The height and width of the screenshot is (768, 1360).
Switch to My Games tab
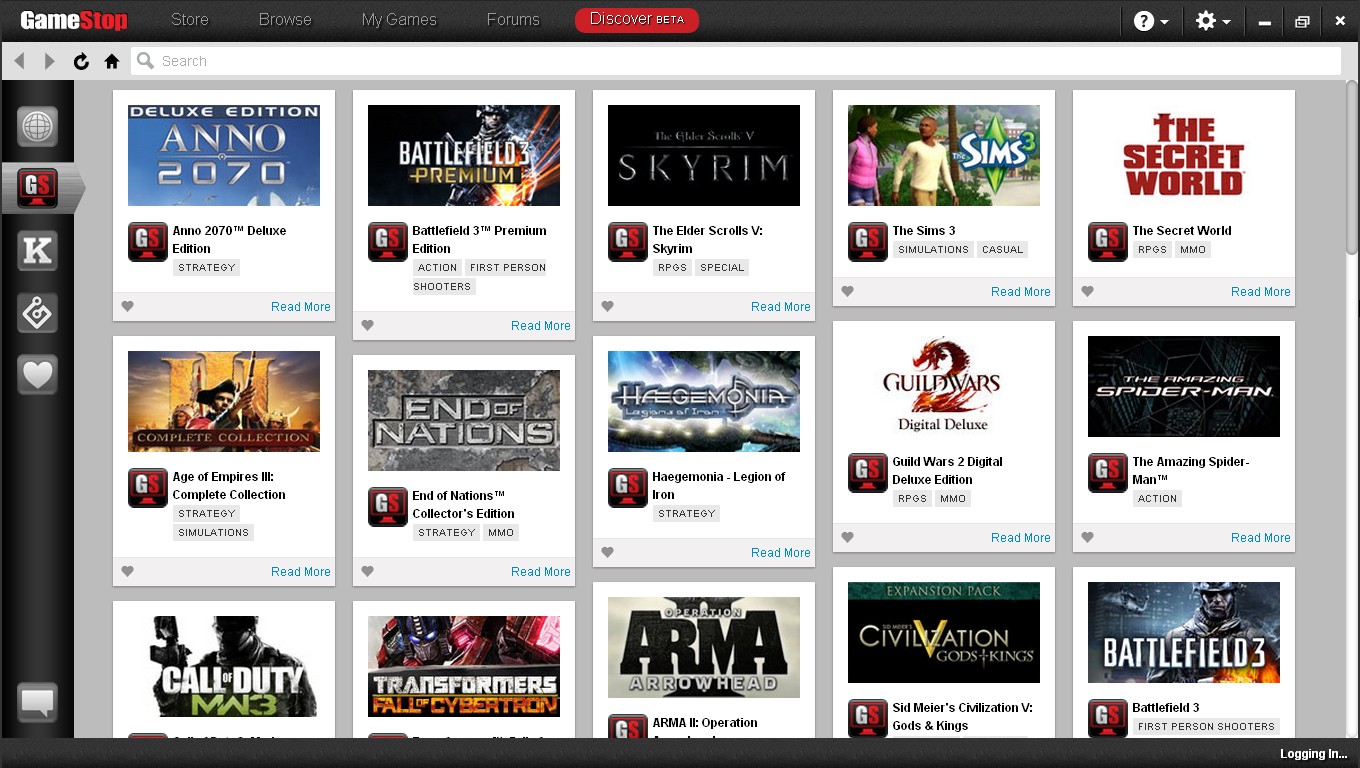pos(399,19)
